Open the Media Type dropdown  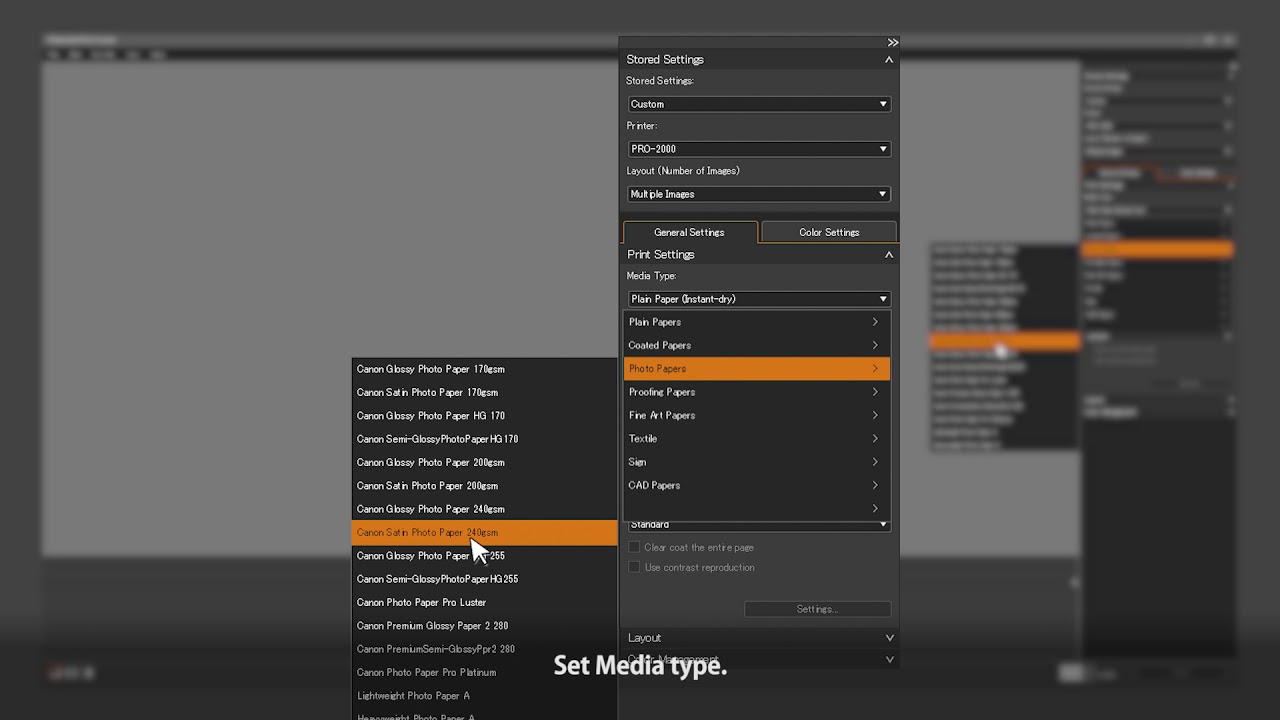tap(759, 299)
